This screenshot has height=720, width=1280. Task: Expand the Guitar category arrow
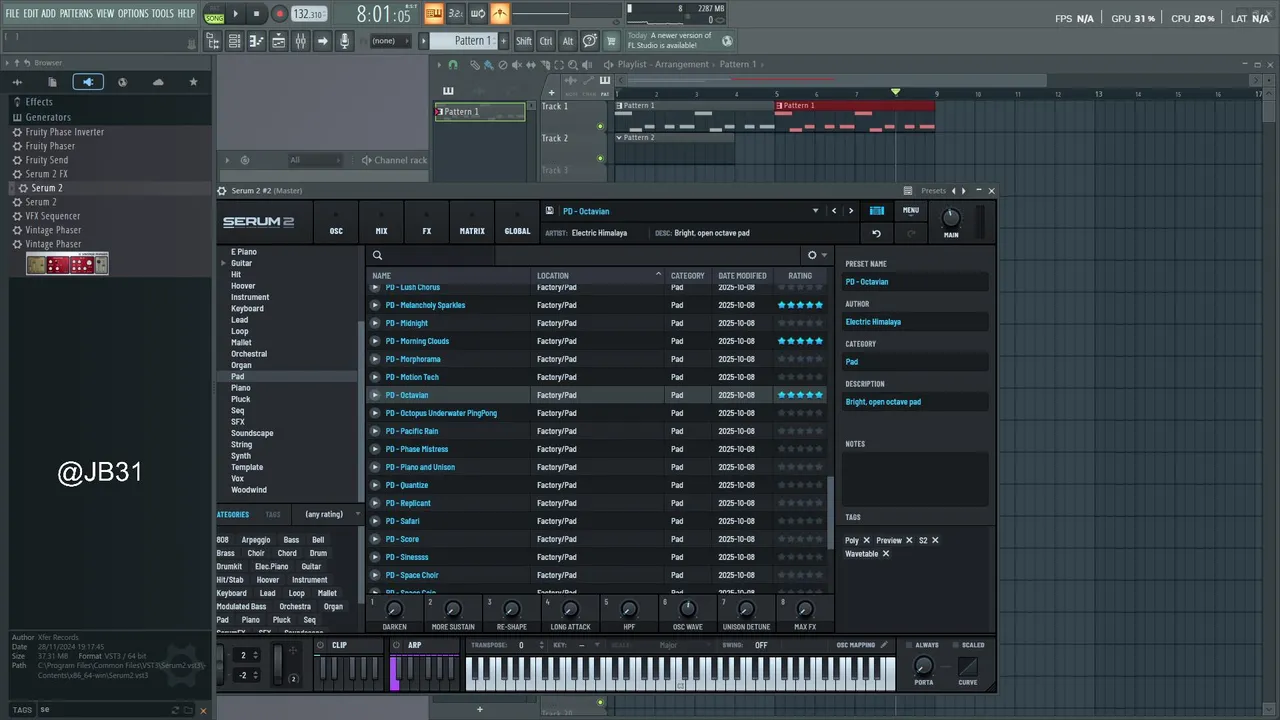click(223, 263)
